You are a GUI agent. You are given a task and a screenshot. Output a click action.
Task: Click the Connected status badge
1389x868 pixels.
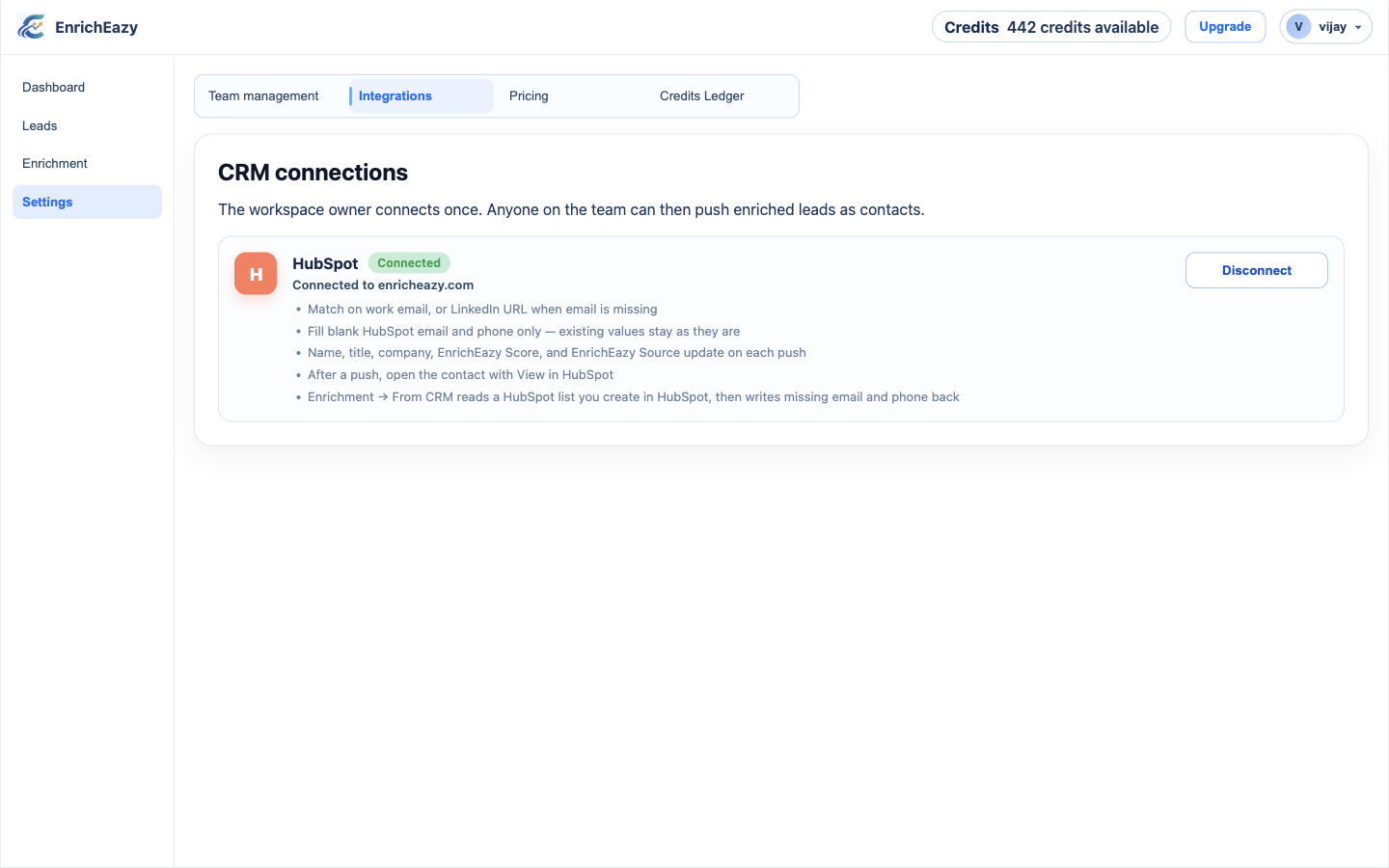[x=409, y=263]
